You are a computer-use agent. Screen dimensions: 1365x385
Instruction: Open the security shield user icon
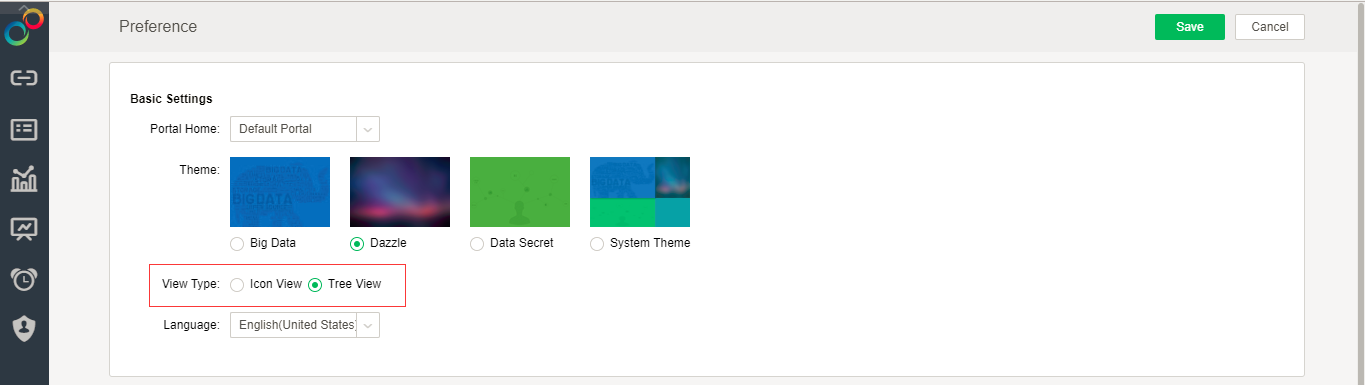pos(24,329)
